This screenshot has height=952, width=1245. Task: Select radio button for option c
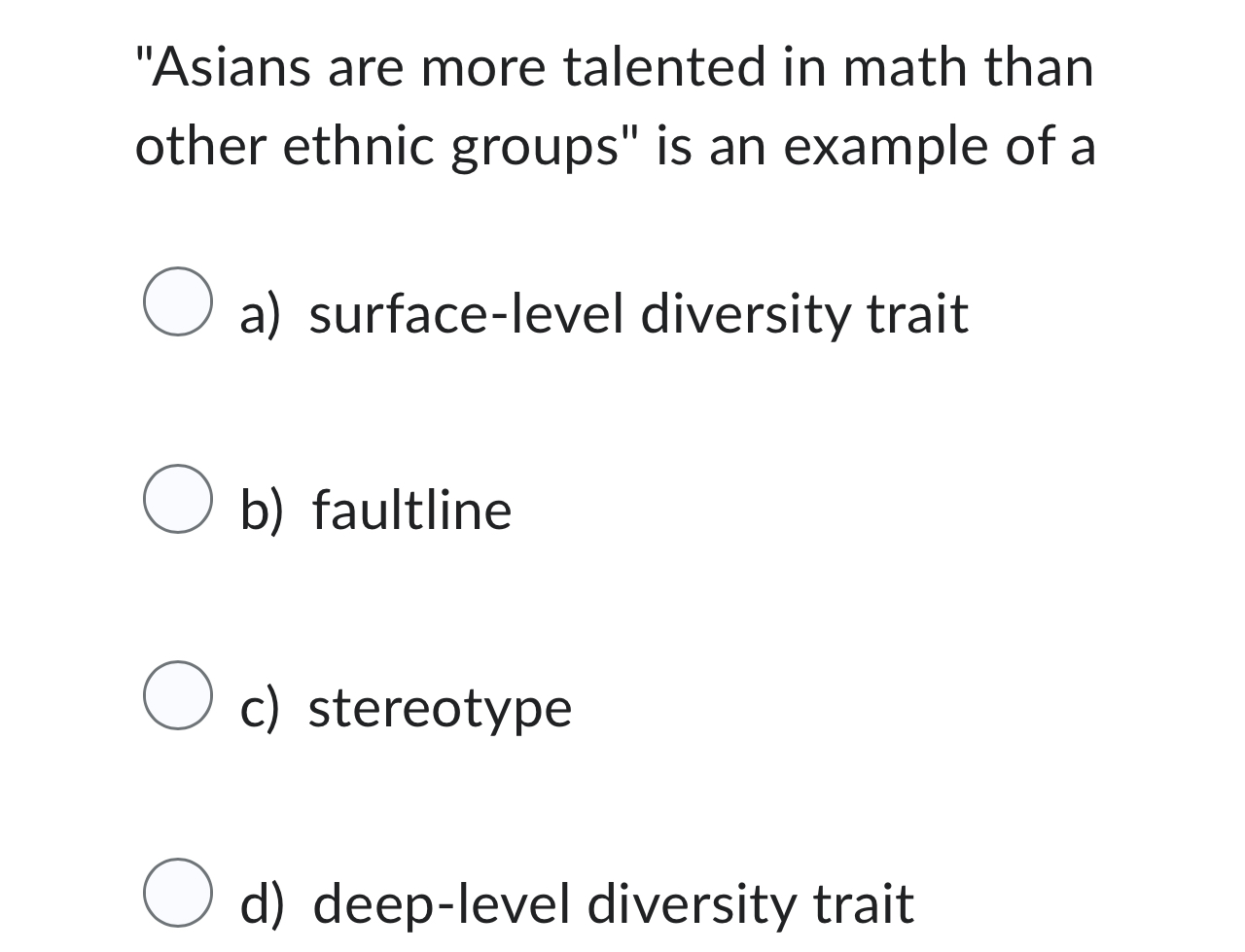(179, 698)
